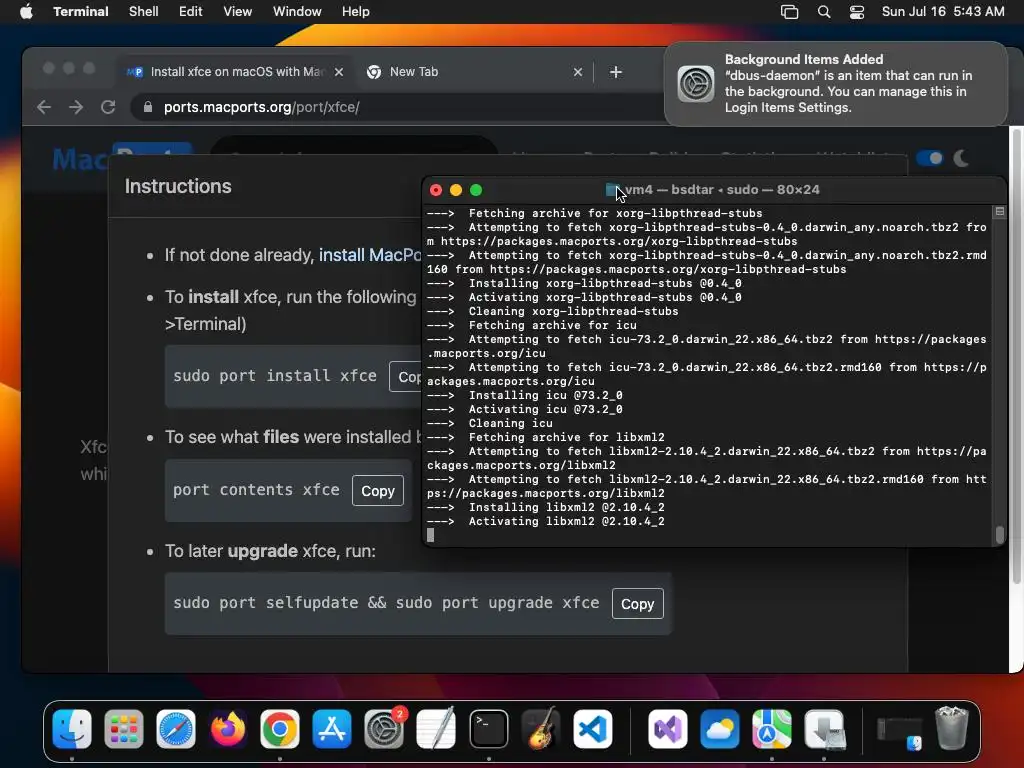Open the App Store Dock icon
Screen dimensions: 1024x768
pyautogui.click(x=332, y=729)
